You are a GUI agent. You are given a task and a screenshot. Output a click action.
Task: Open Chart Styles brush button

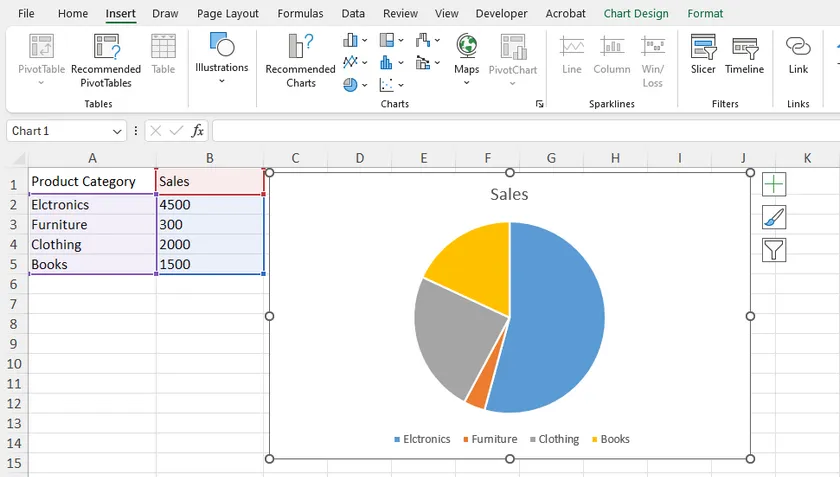click(x=774, y=218)
